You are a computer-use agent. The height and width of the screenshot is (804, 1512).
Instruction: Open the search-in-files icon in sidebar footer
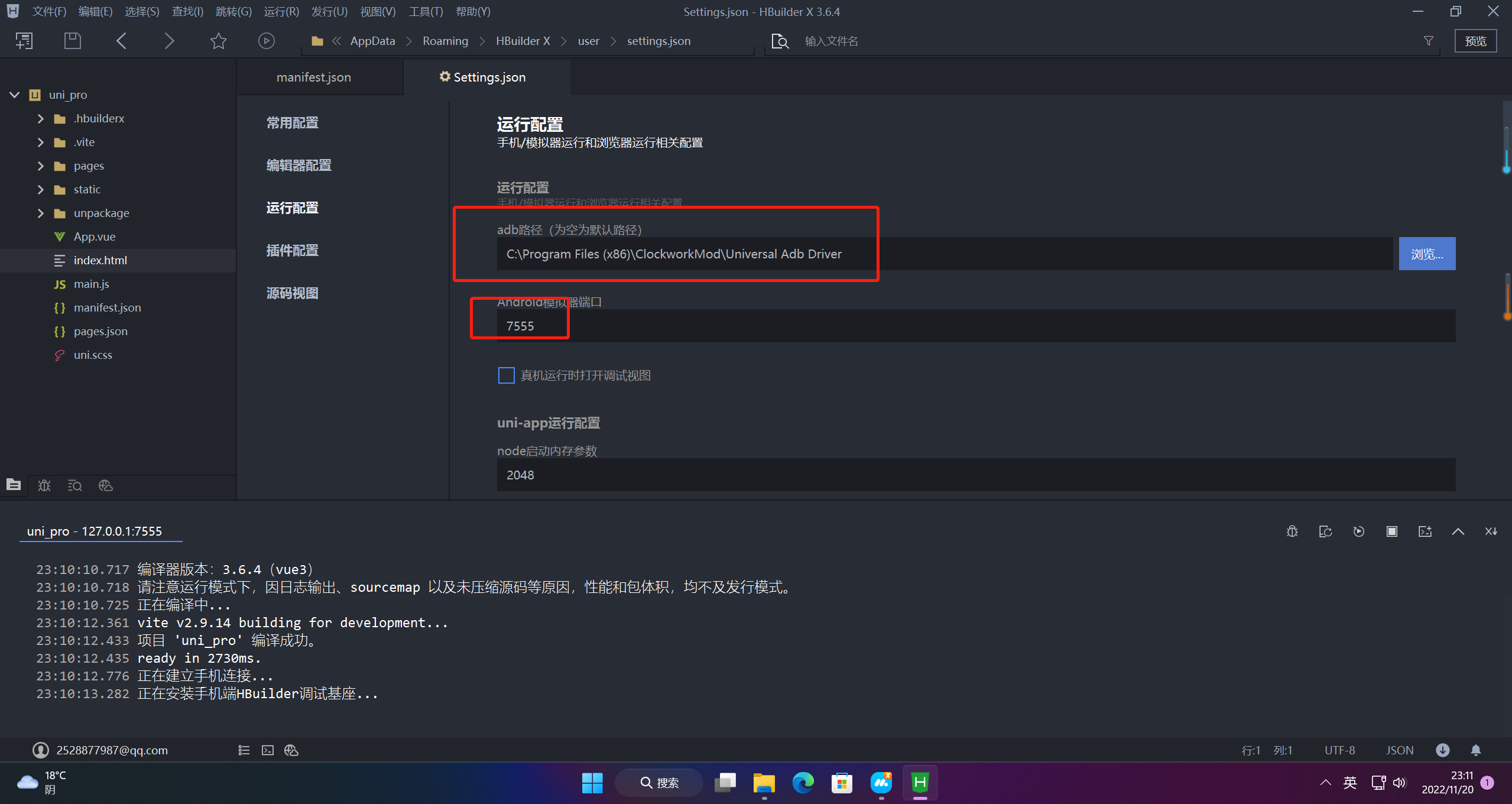pyautogui.click(x=75, y=485)
